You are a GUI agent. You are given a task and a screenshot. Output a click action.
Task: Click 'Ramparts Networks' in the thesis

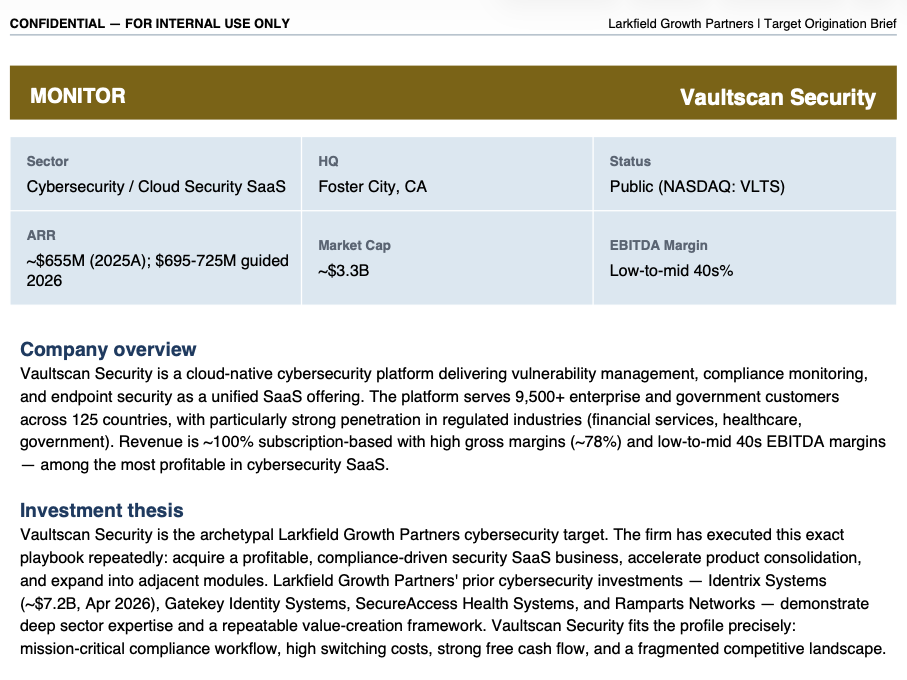685,604
